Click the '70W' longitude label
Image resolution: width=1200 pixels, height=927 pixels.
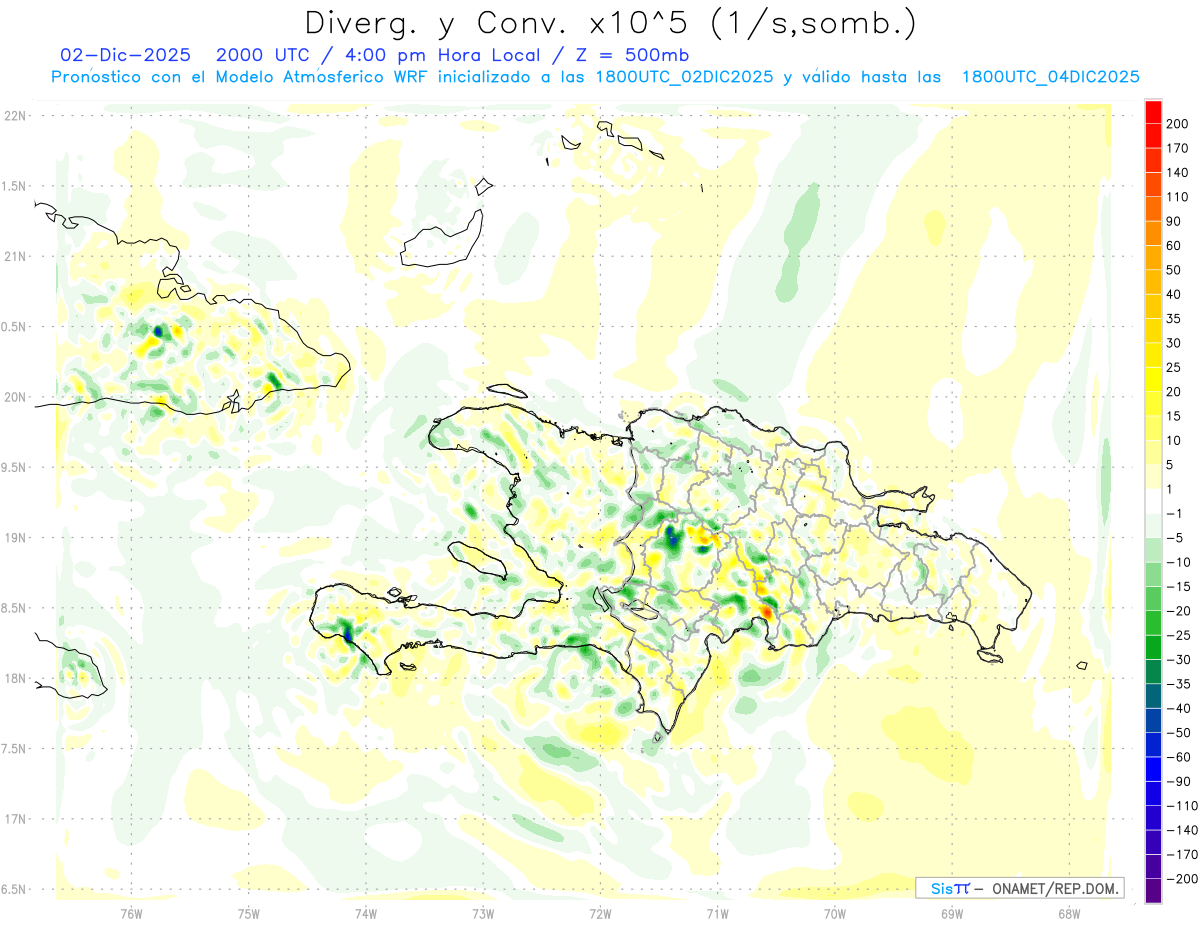pos(834,913)
